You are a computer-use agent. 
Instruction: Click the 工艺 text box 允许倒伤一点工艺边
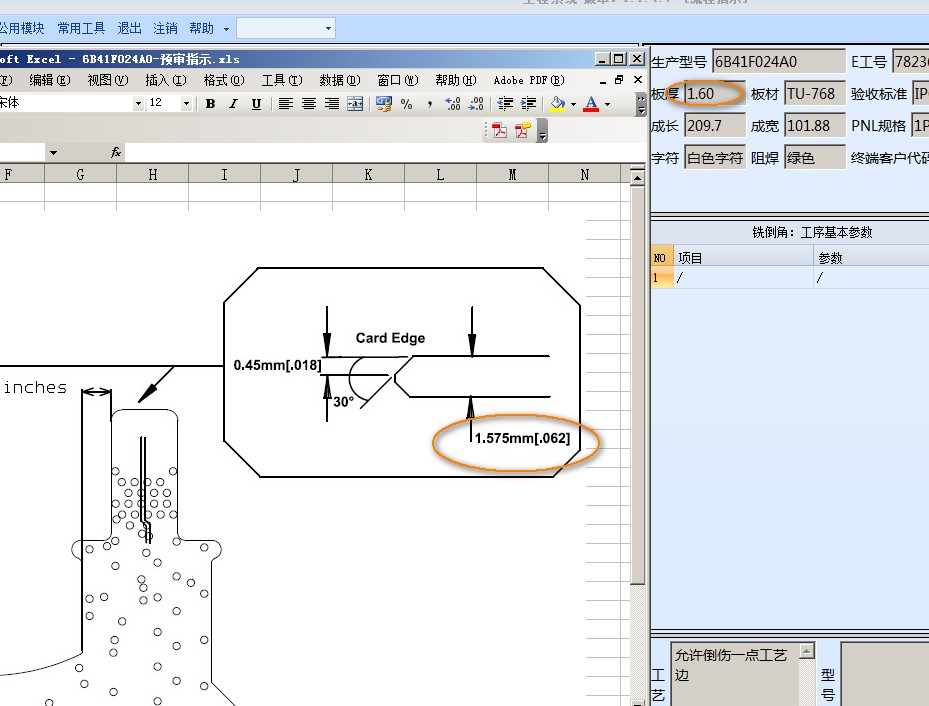735,674
